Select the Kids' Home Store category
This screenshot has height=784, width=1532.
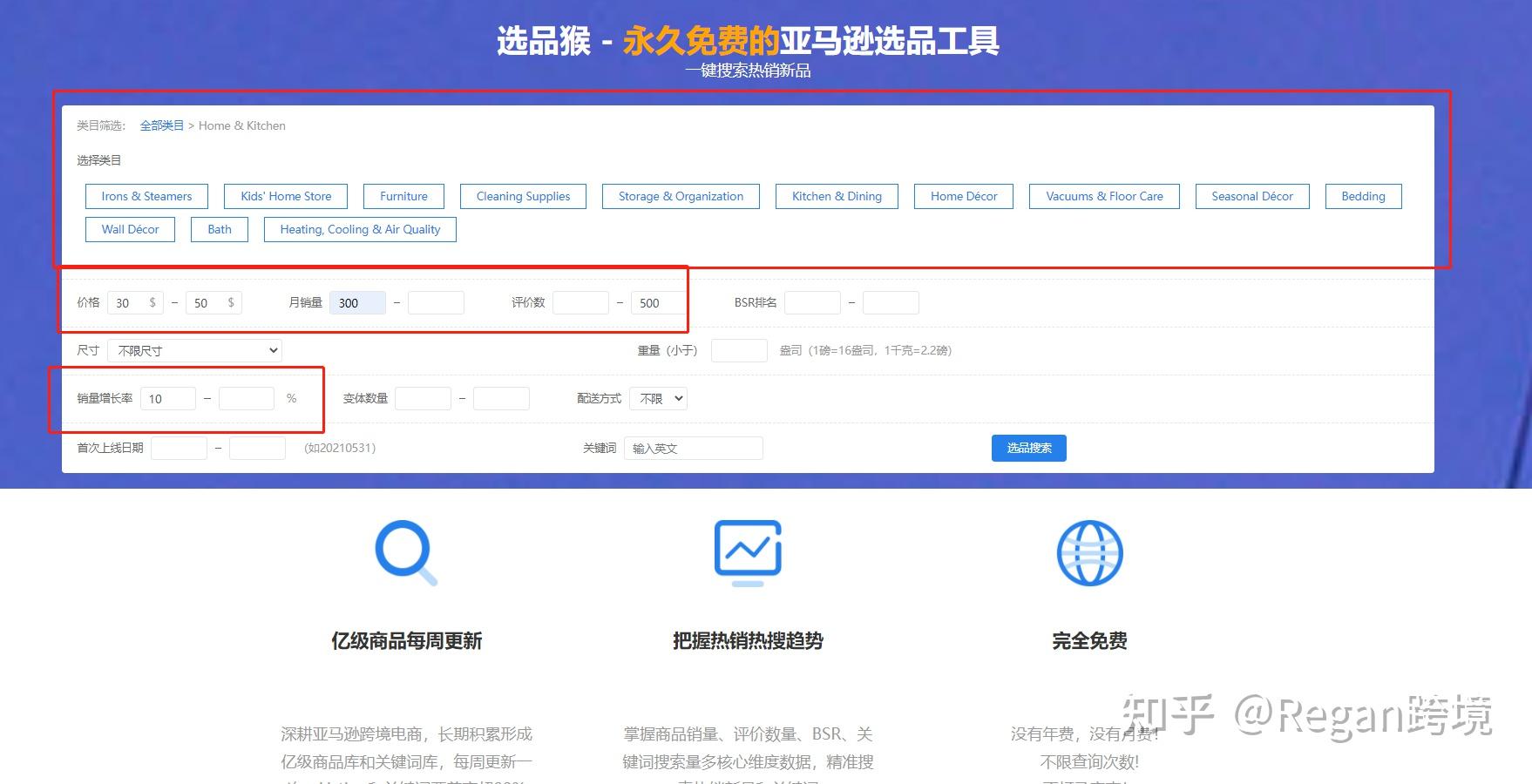tap(286, 196)
